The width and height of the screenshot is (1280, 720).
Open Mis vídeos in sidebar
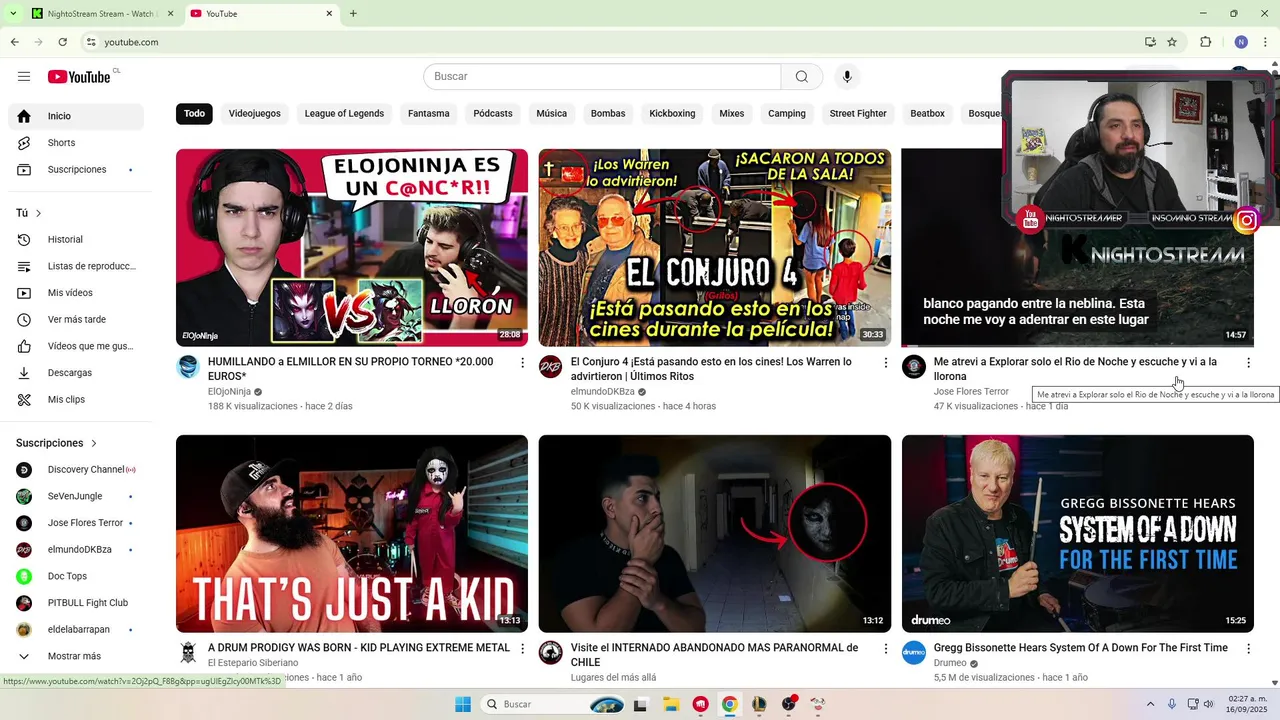tap(76, 293)
